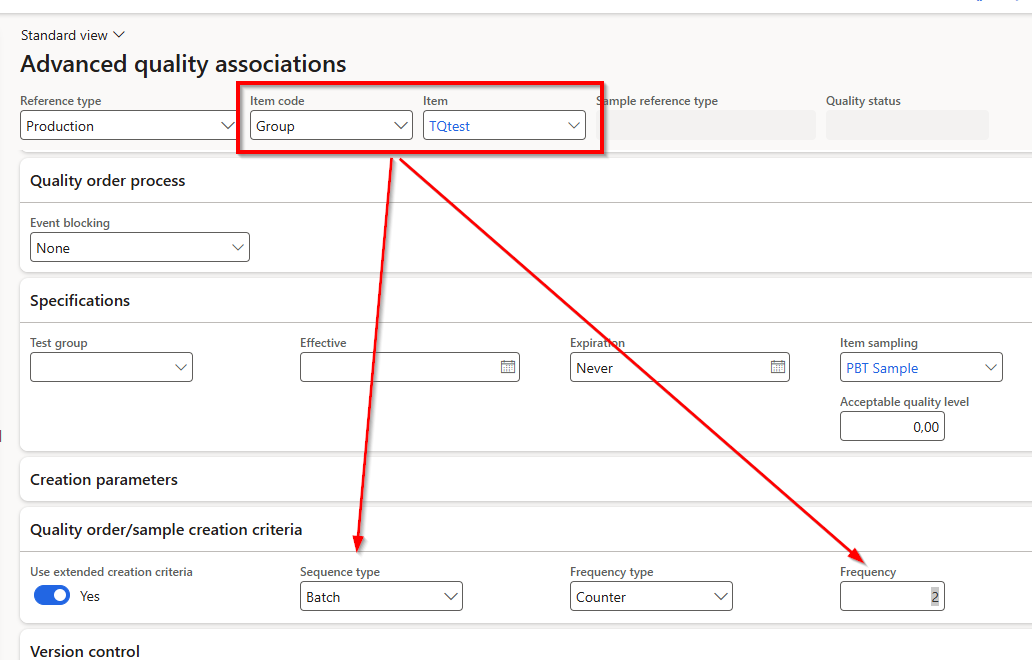Expand the Item TQtest dropdown

[574, 126]
